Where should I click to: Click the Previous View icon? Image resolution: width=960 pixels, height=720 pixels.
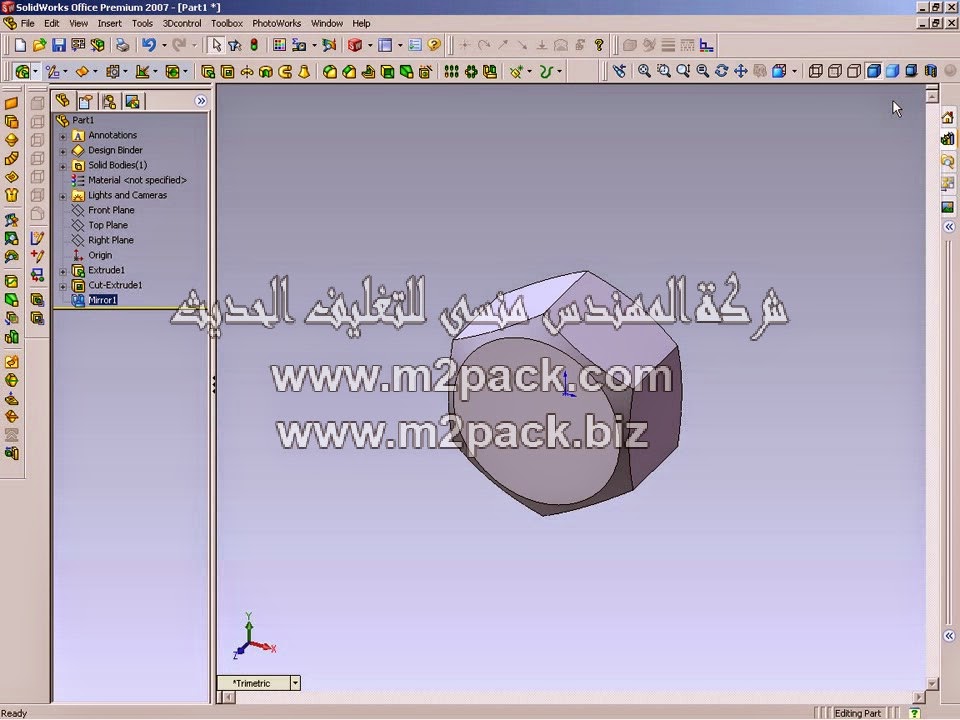[619, 71]
